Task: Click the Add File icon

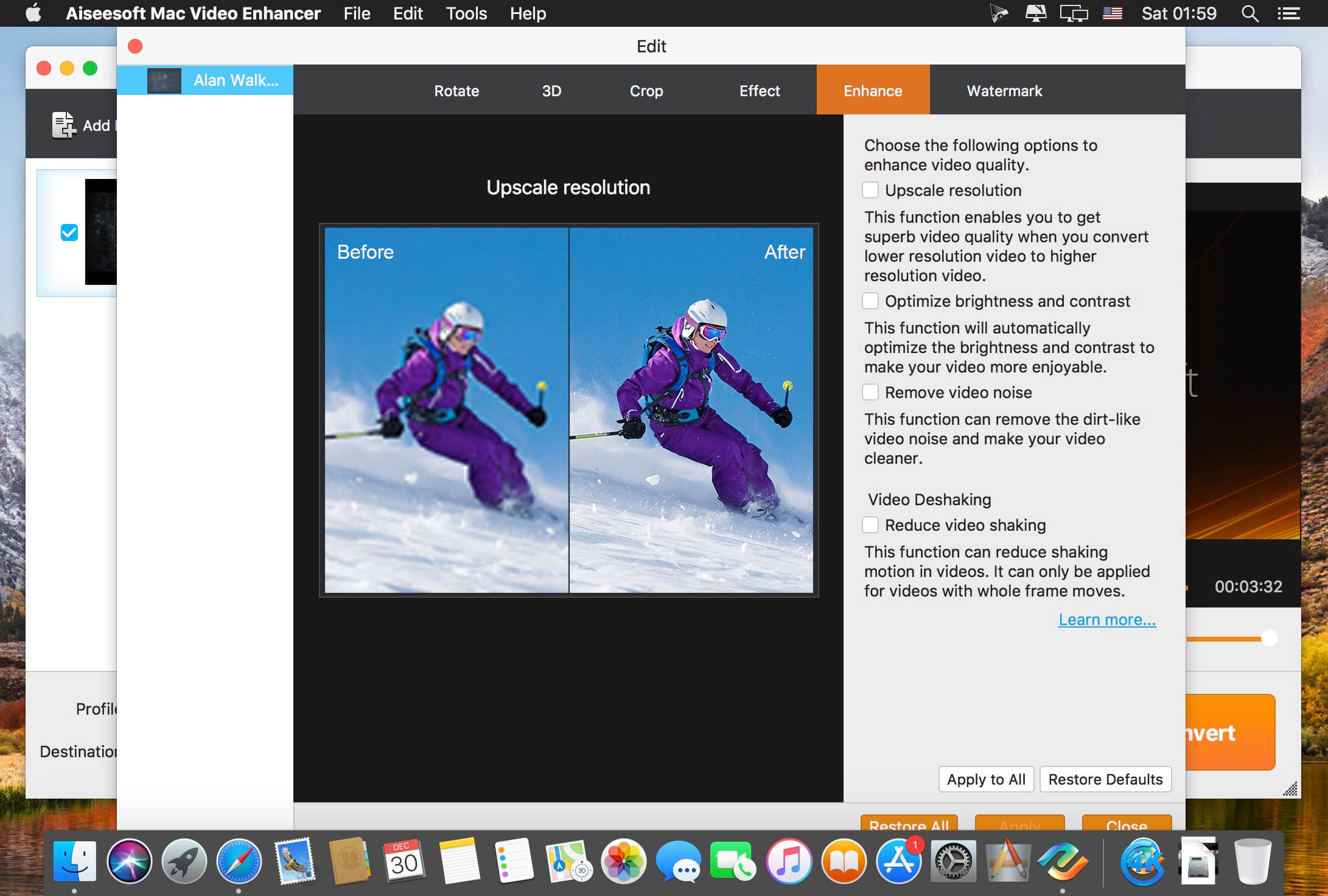Action: [63, 125]
